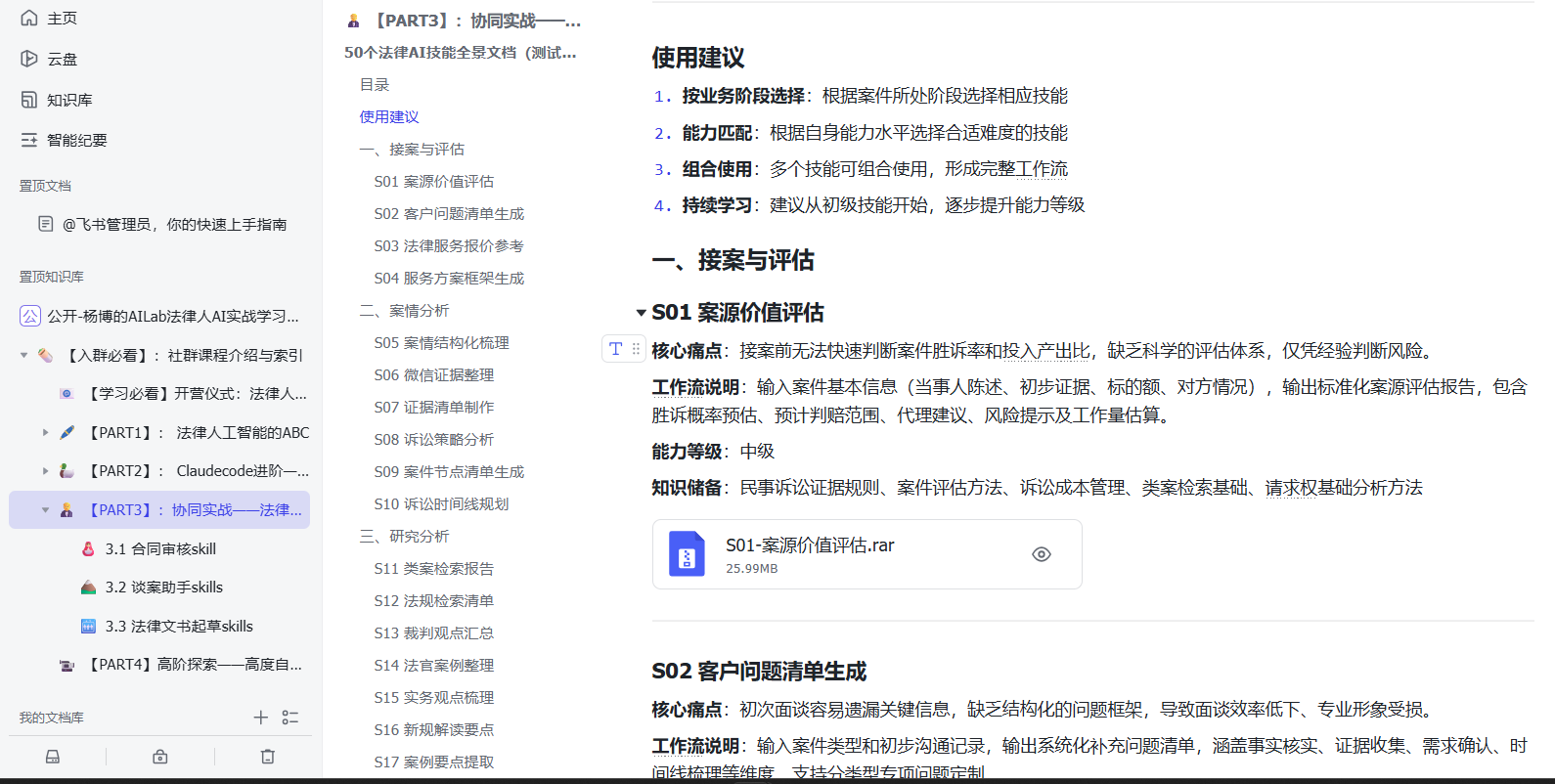Select 使用建议 in outline
1555x784 pixels.
click(x=389, y=116)
